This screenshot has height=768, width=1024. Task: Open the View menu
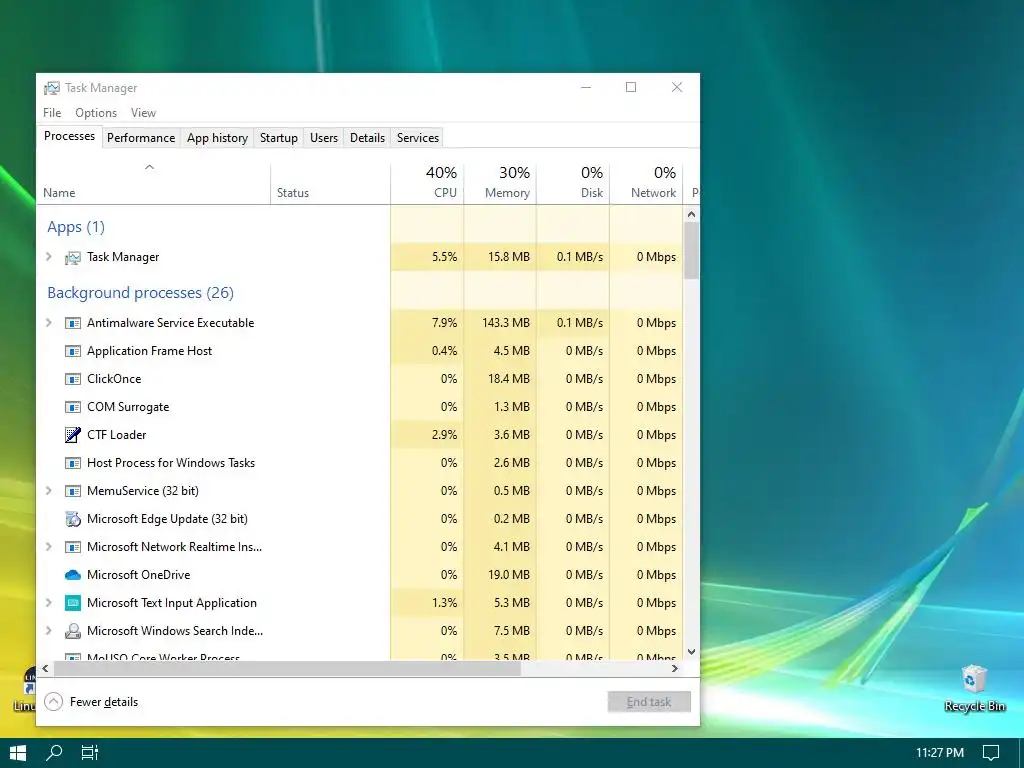coord(143,113)
